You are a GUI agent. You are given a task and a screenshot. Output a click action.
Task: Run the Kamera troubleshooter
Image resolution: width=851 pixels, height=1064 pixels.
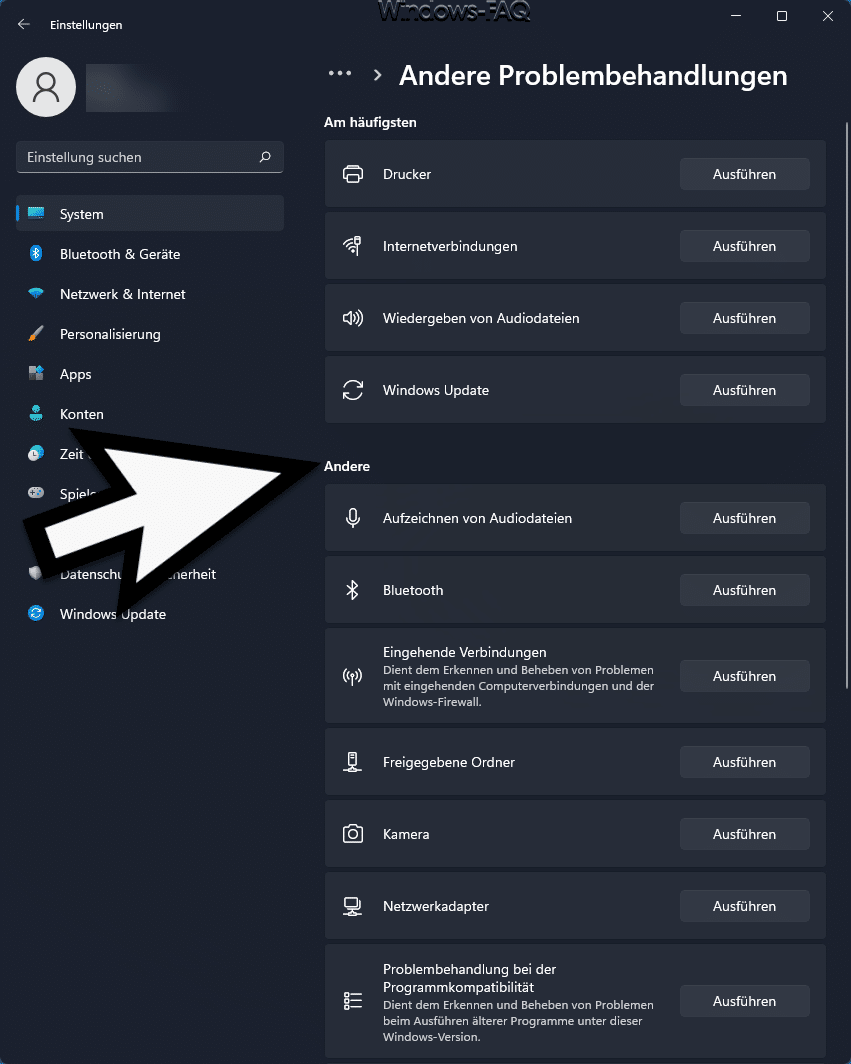744,835
